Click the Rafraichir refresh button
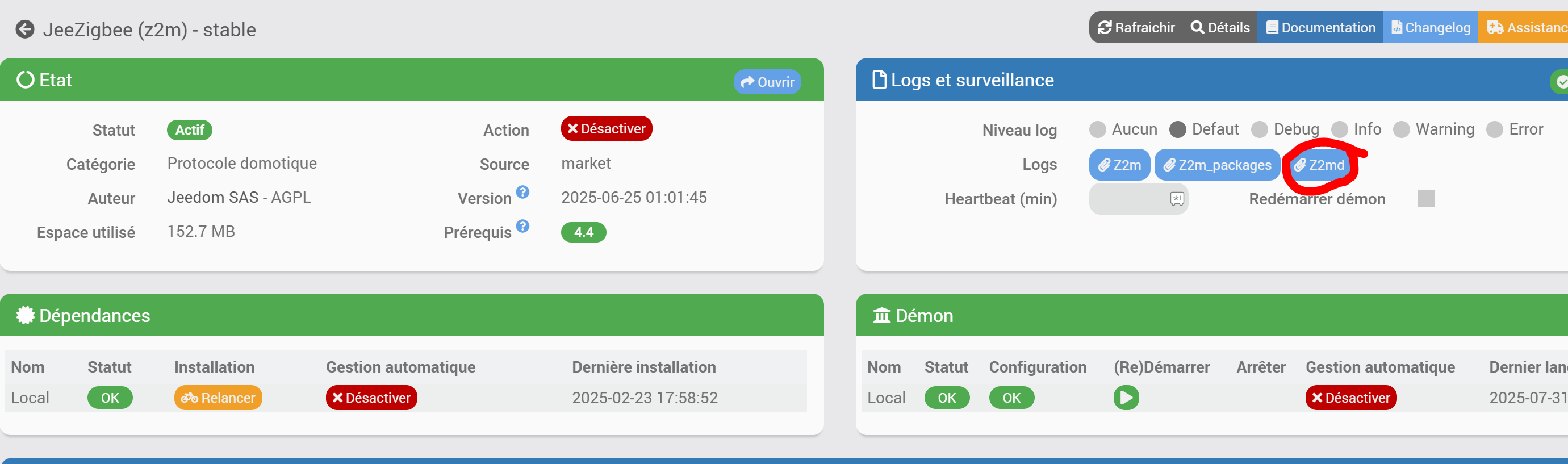The width and height of the screenshot is (1568, 464). [x=1136, y=27]
